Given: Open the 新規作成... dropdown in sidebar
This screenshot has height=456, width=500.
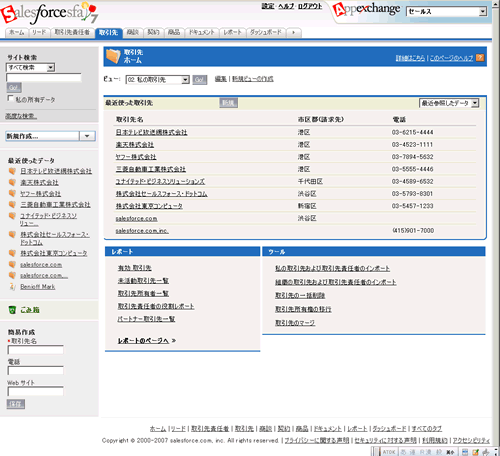Looking at the screenshot, I should pos(50,136).
